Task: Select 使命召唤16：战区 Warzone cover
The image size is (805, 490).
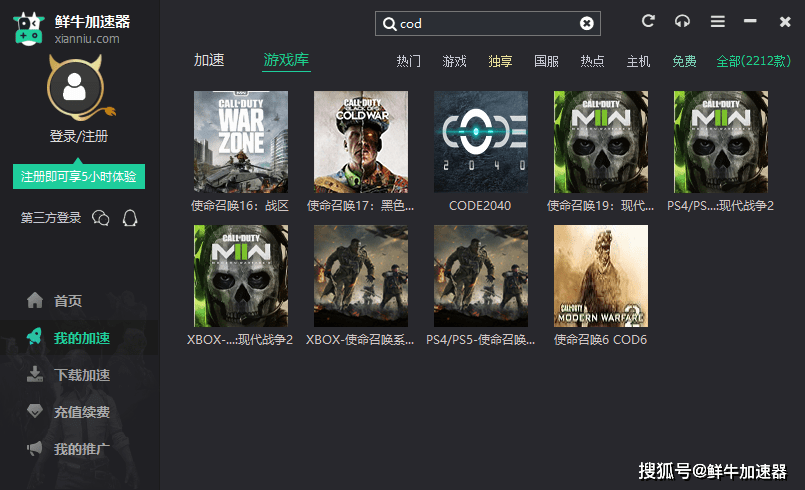Action: (x=241, y=142)
